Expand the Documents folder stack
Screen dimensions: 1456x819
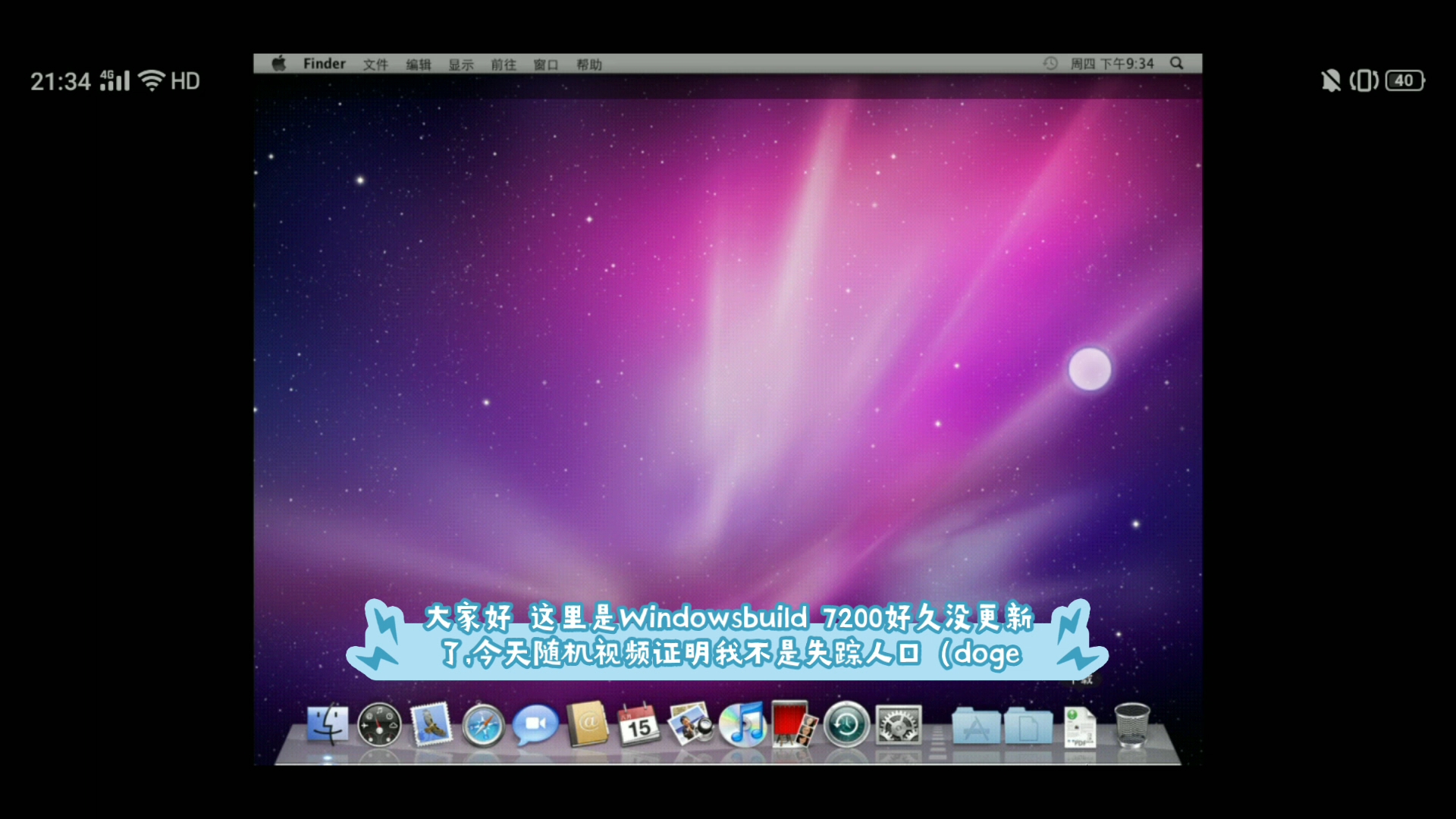click(1028, 726)
